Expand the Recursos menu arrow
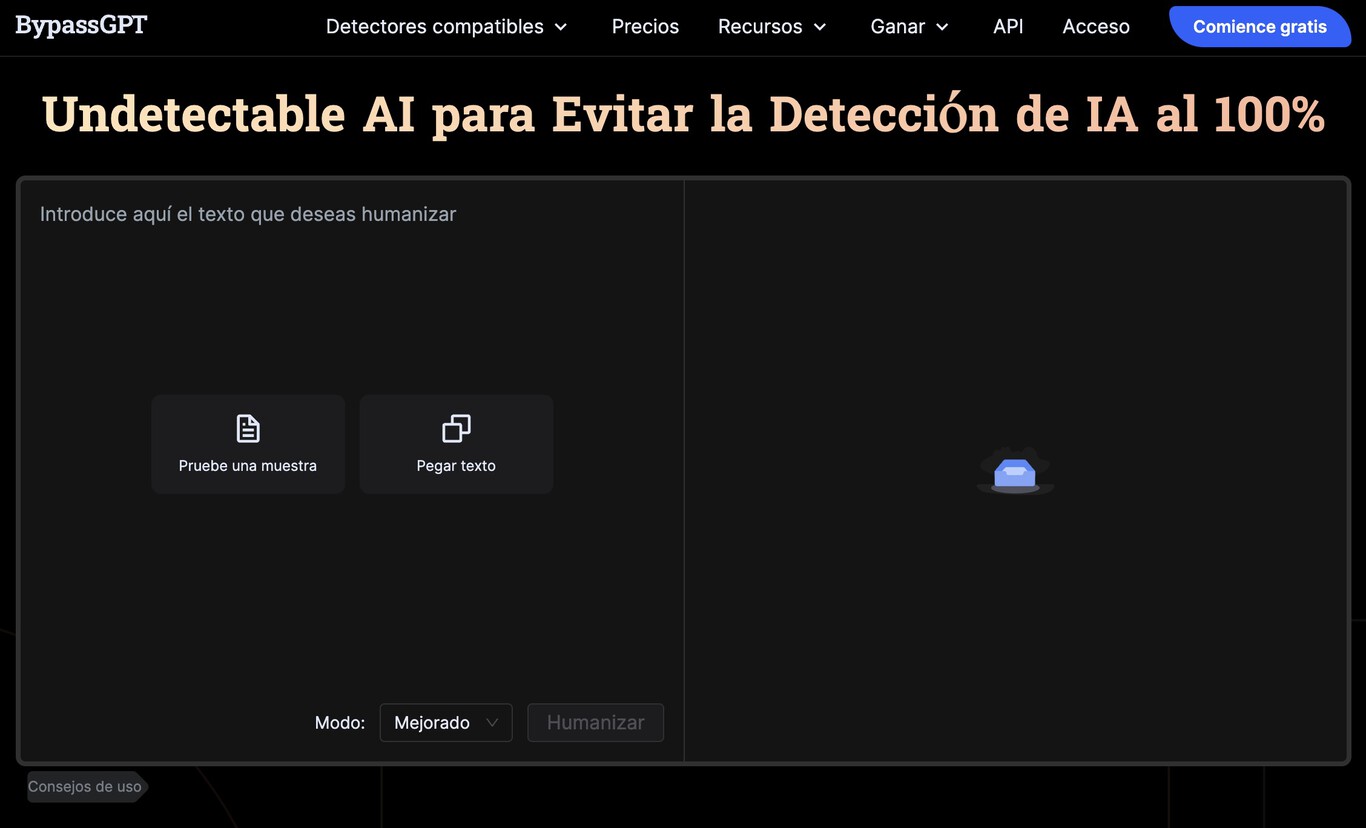This screenshot has height=828, width=1366. (x=820, y=27)
